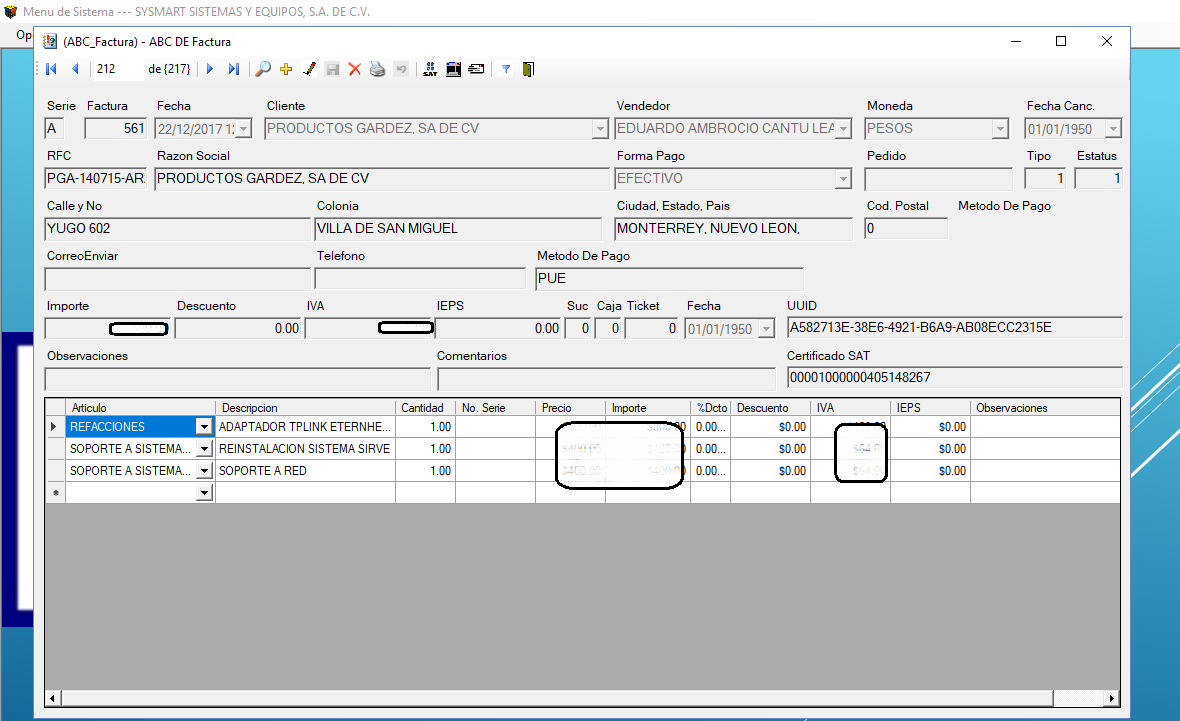Click the Certificado SAT field

(954, 378)
